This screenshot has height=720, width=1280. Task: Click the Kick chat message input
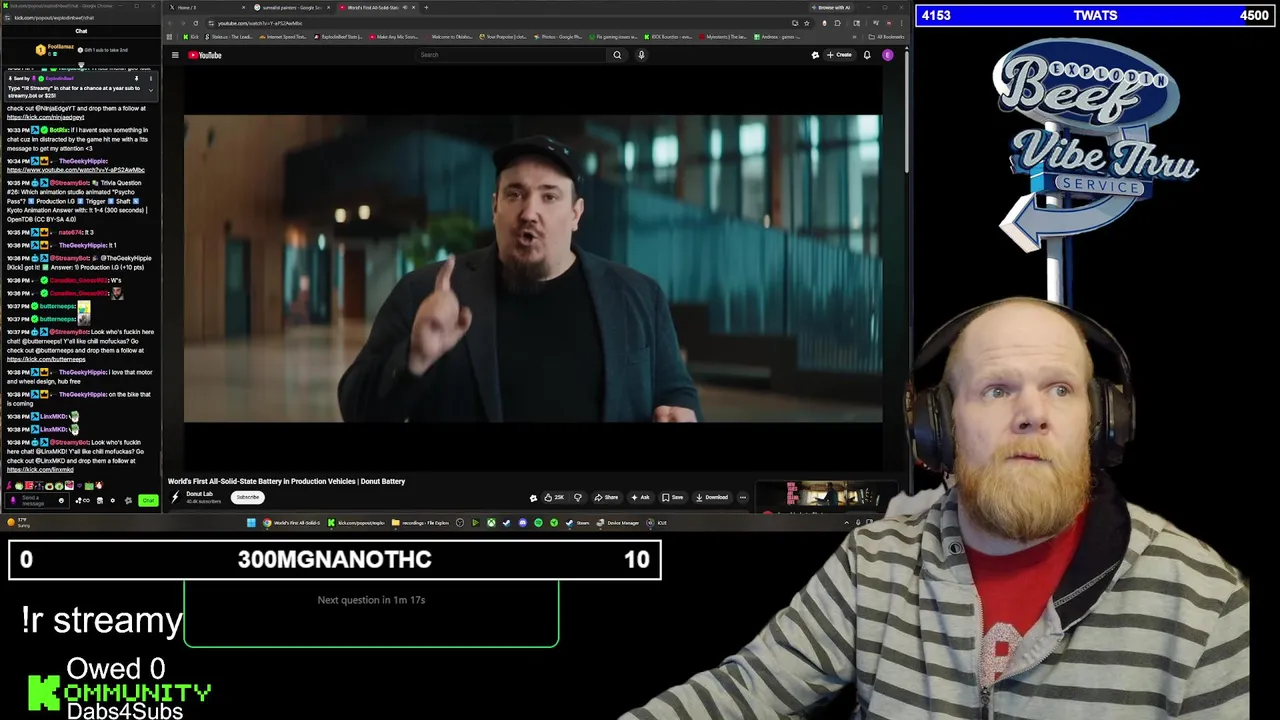tap(38, 500)
